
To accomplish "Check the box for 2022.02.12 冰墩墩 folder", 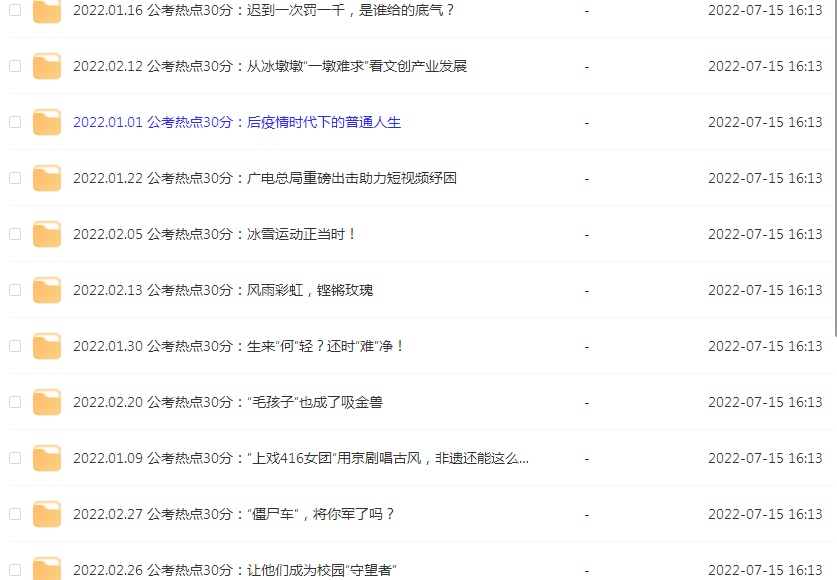I will coord(15,66).
